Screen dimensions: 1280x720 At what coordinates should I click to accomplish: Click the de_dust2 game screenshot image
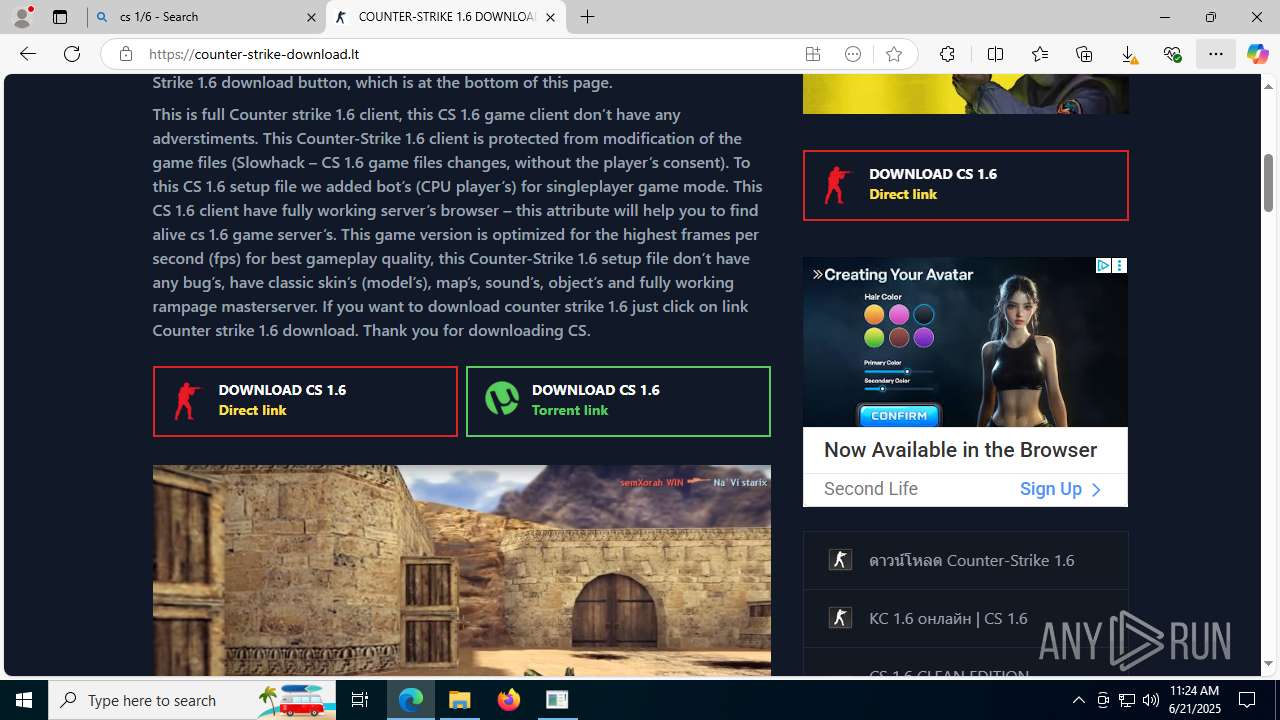point(461,570)
